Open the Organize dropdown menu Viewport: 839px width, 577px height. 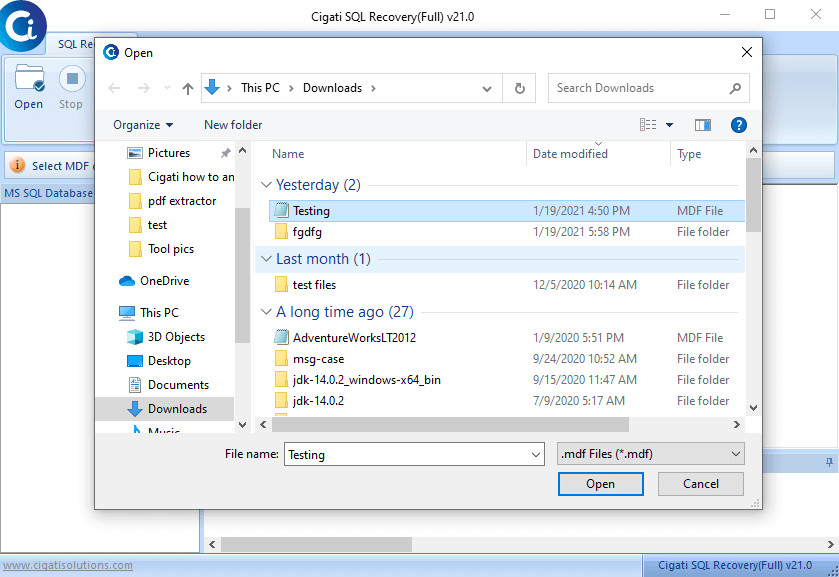(143, 125)
